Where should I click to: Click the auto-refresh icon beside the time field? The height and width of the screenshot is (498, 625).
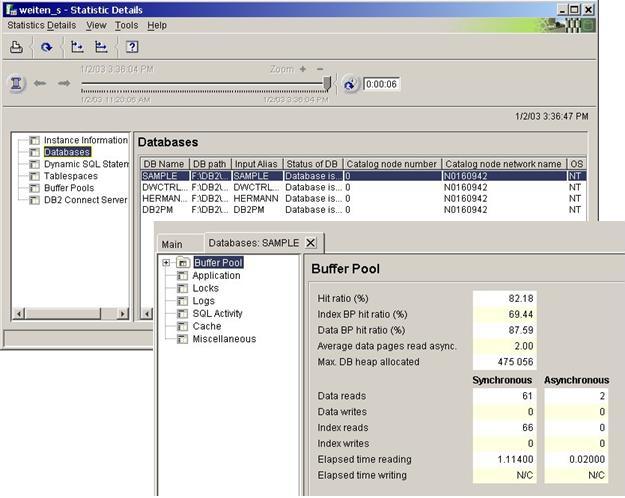pos(350,84)
